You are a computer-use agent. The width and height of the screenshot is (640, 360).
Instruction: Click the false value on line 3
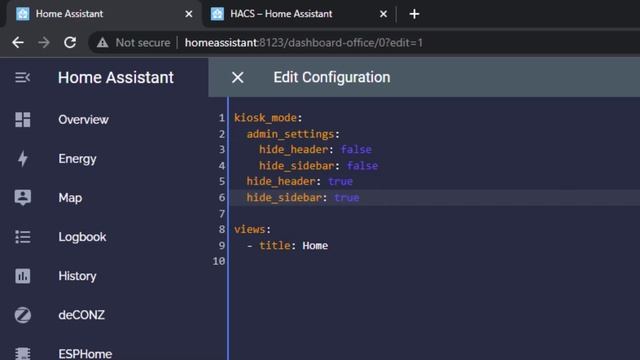[356, 149]
